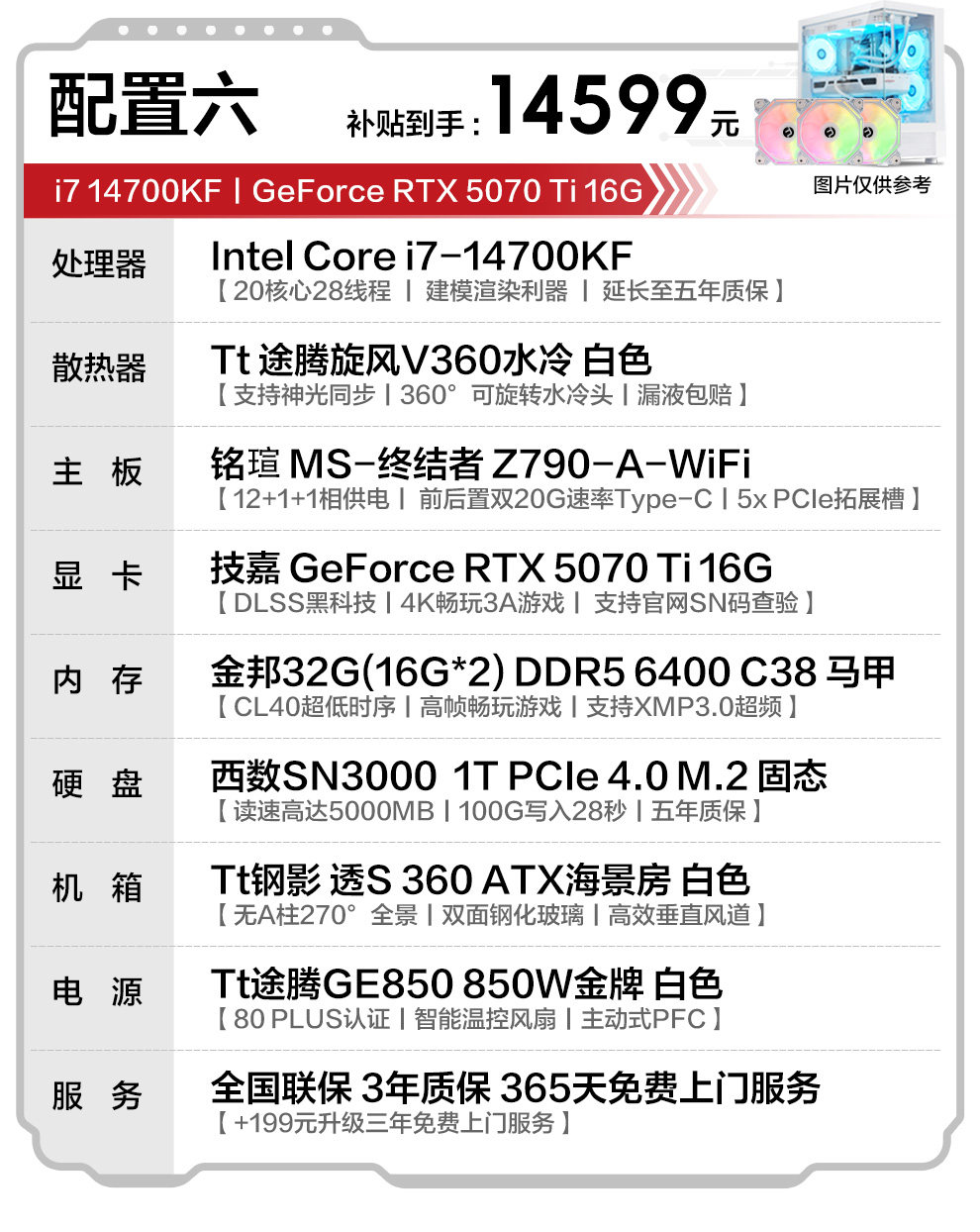Click 12+1+1相供电 description line
The height and width of the screenshot is (1232, 980).
coord(568,499)
